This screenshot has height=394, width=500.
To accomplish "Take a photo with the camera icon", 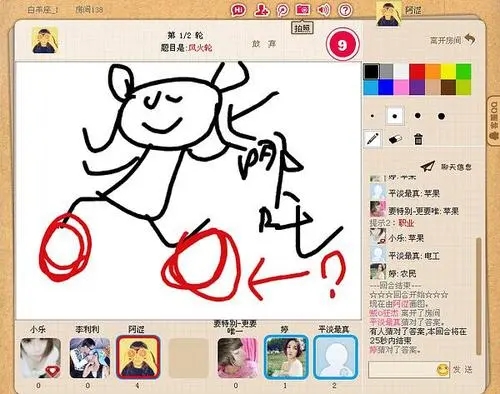I will coord(303,10).
